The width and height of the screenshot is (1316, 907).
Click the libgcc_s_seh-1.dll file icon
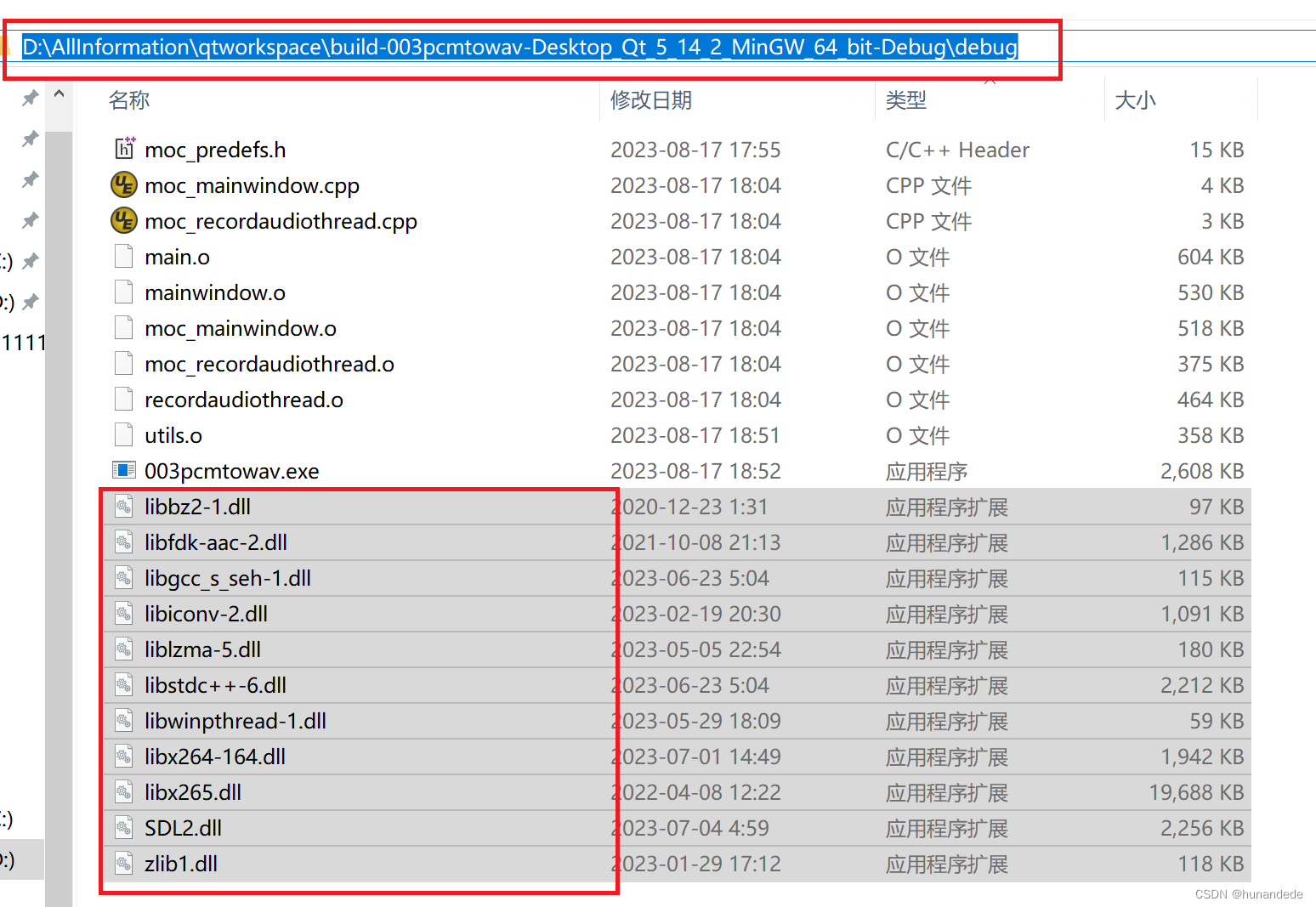pyautogui.click(x=124, y=577)
